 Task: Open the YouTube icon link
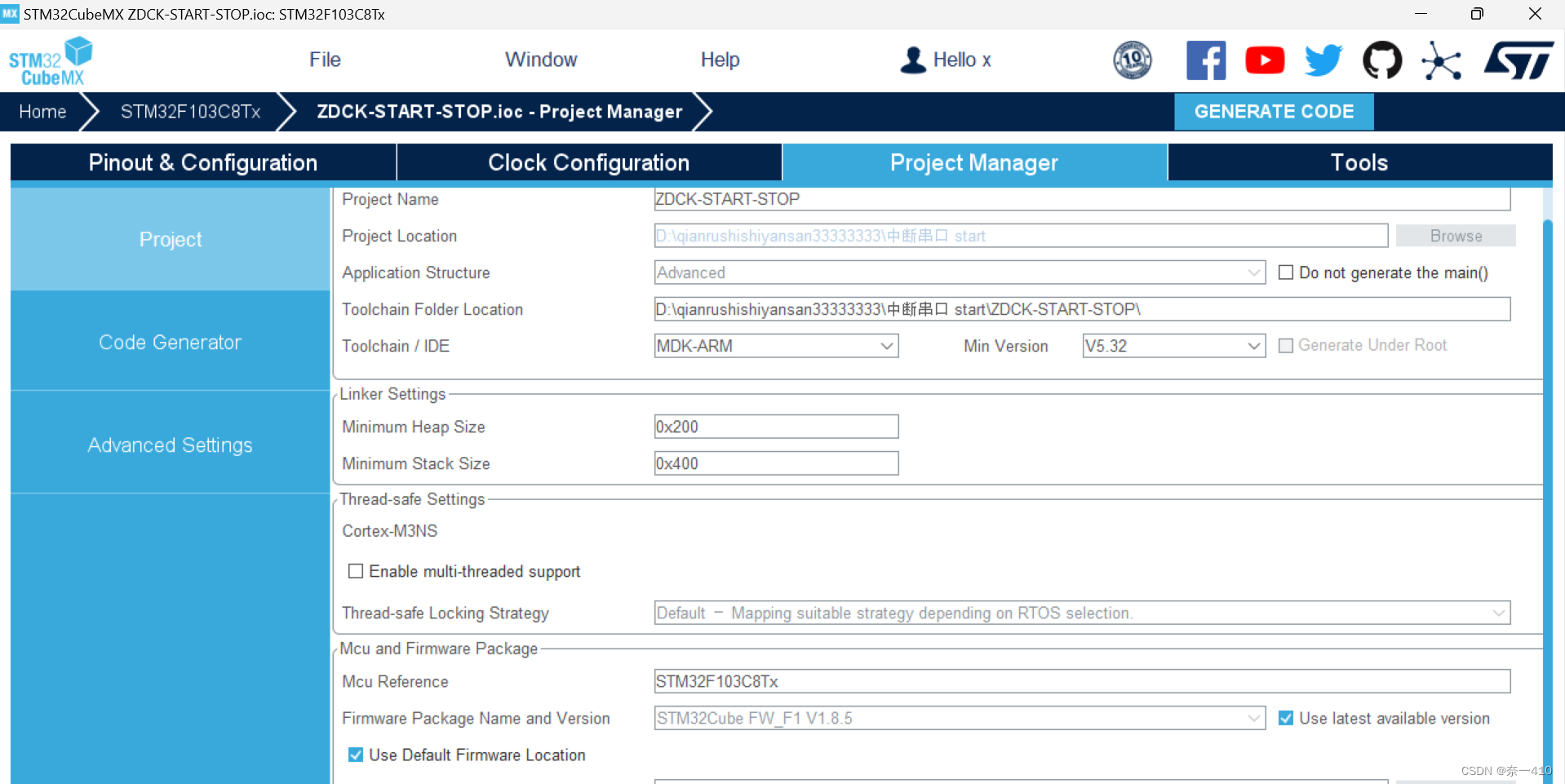1265,60
